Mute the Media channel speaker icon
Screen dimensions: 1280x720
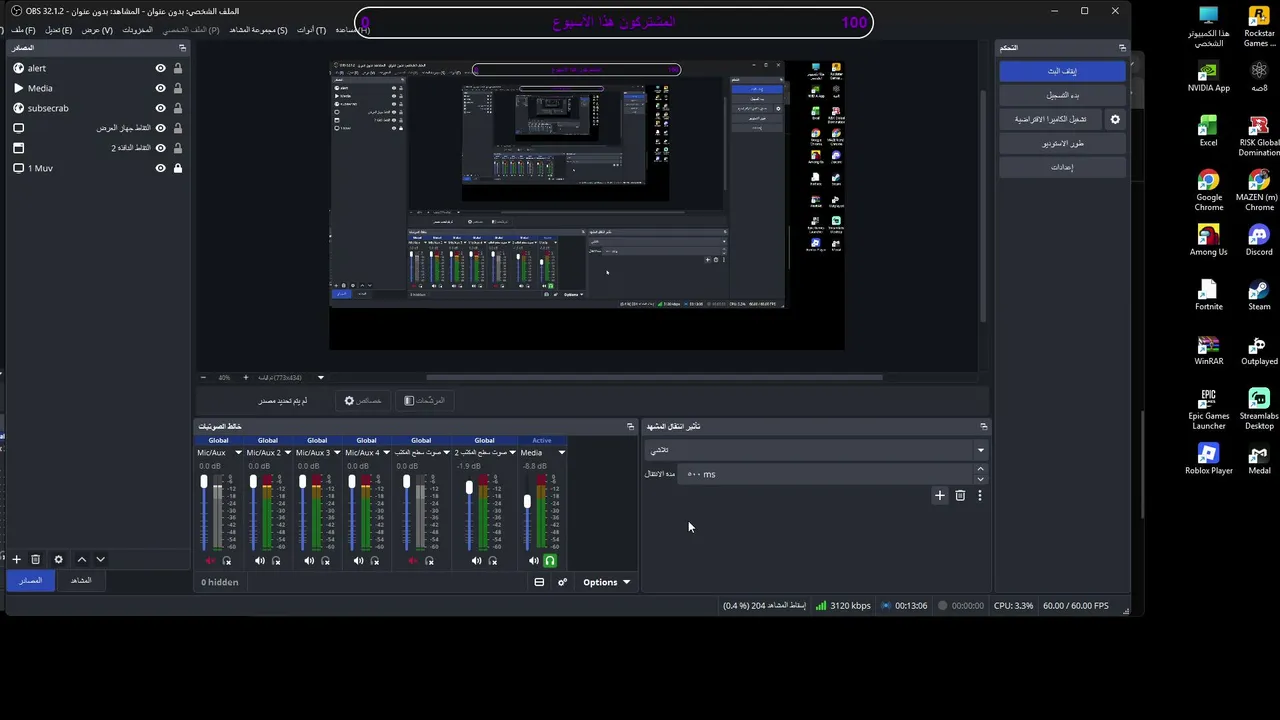[533, 561]
